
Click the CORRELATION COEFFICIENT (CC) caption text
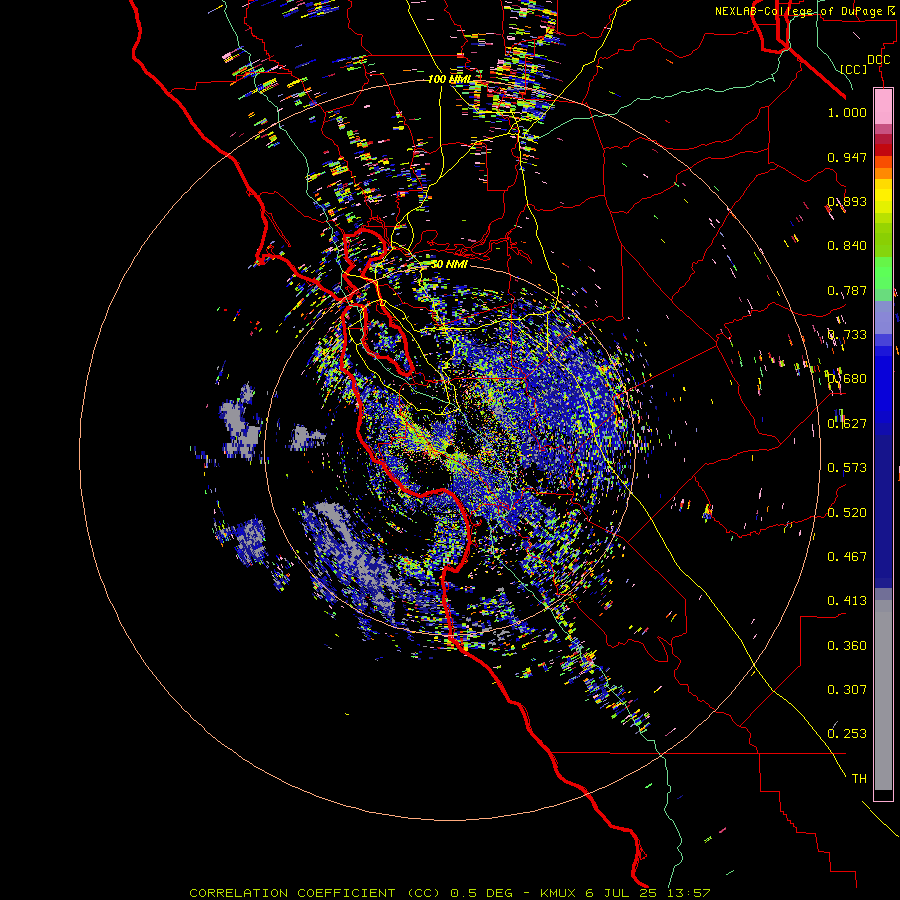[x=314, y=893]
